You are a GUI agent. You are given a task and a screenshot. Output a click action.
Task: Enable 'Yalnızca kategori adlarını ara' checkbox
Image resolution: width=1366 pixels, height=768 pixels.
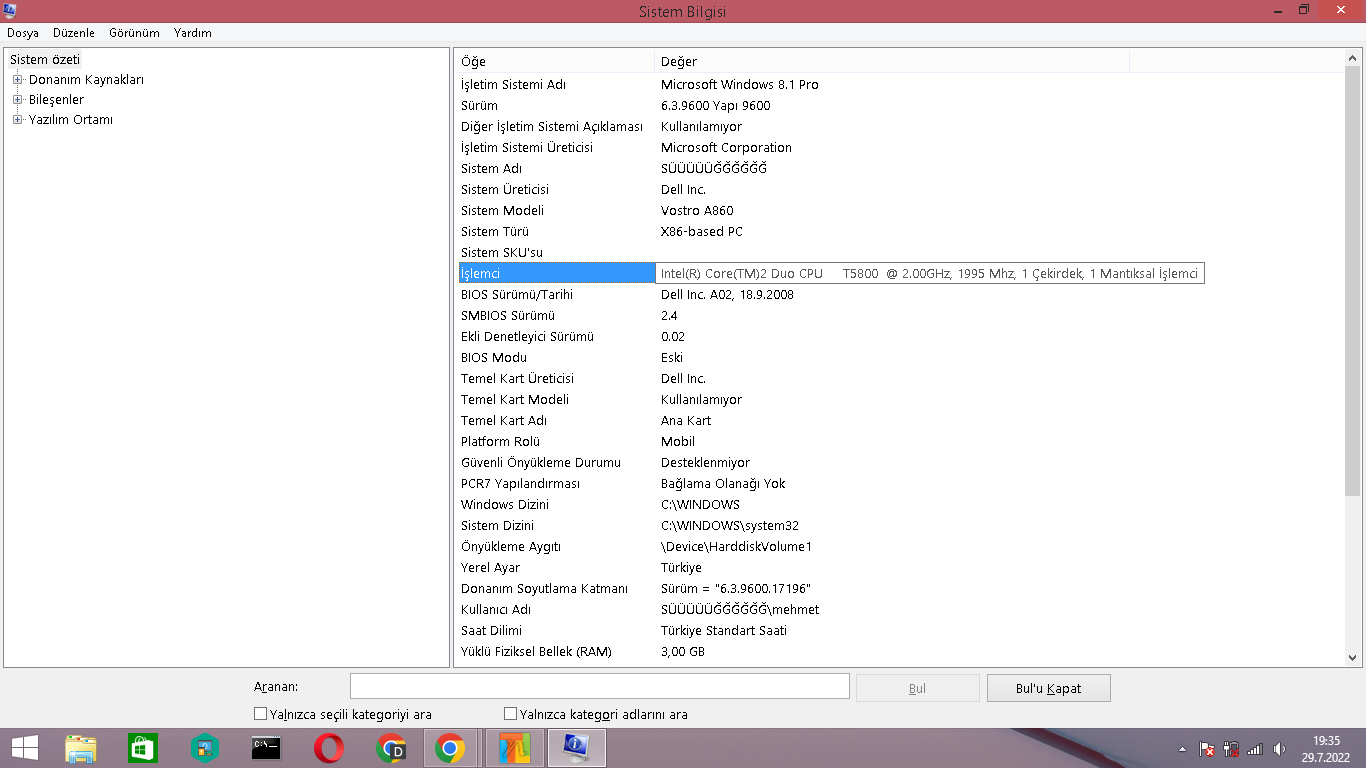[x=510, y=714]
